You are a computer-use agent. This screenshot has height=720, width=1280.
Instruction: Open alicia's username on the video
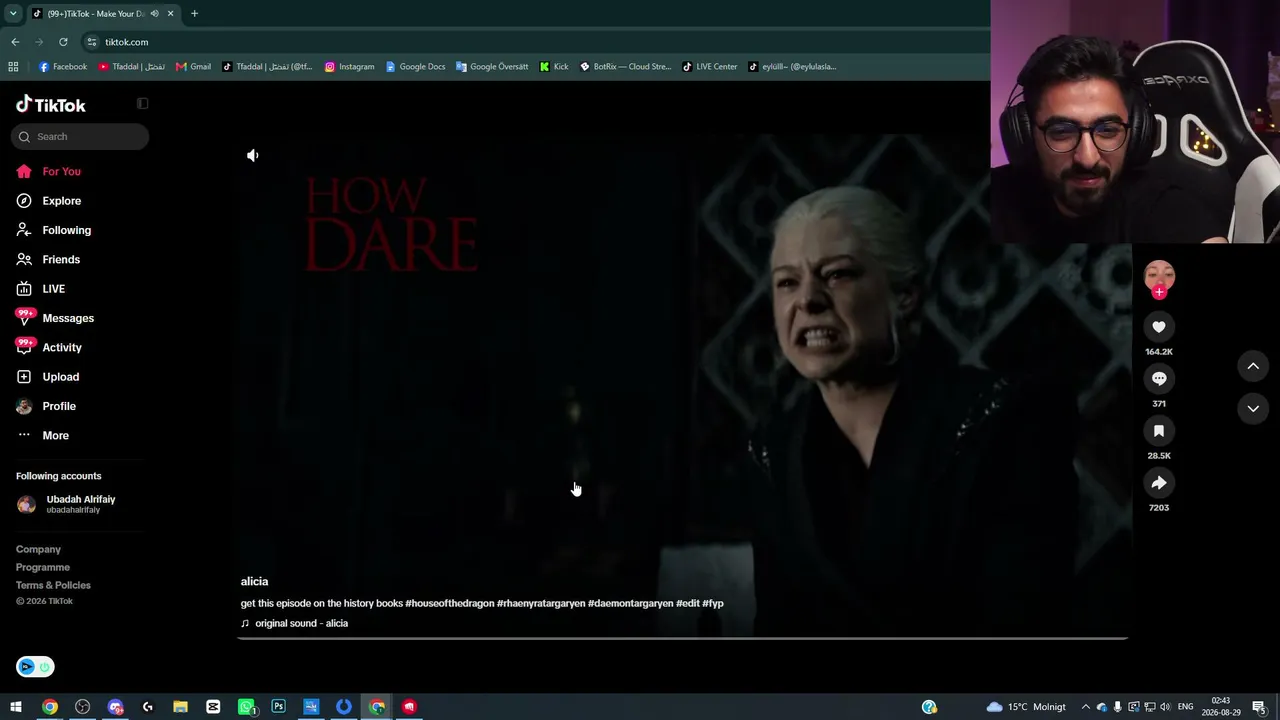coord(254,581)
